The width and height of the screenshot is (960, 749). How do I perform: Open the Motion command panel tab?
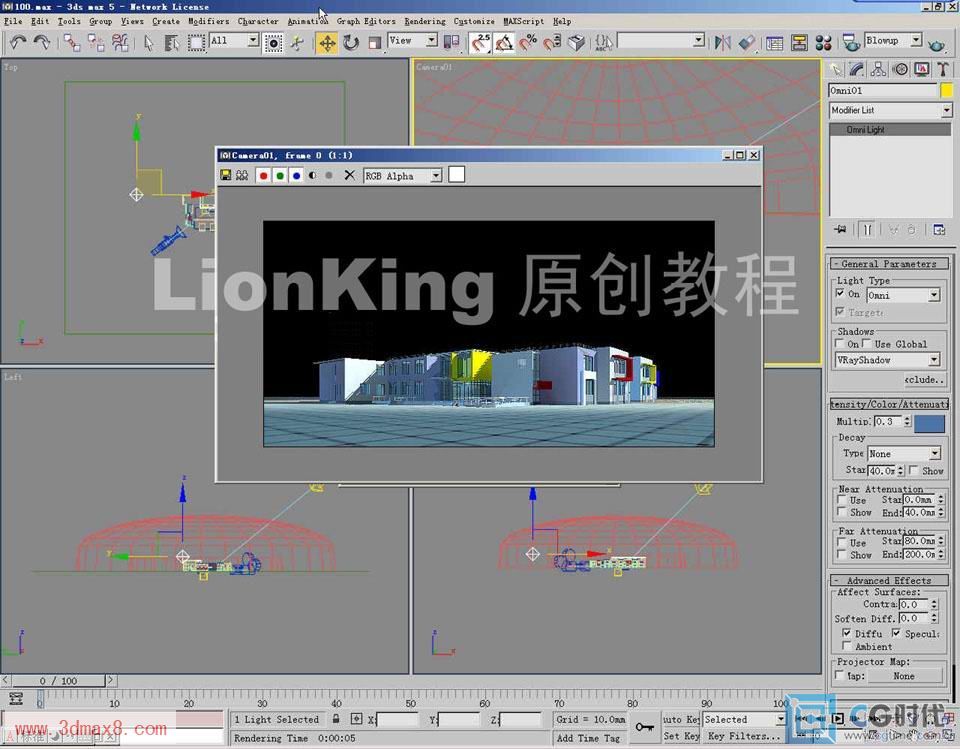click(900, 69)
